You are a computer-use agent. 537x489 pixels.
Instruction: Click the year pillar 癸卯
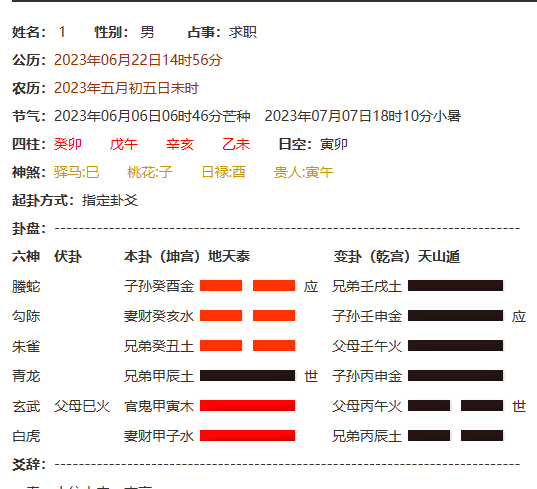tap(67, 145)
